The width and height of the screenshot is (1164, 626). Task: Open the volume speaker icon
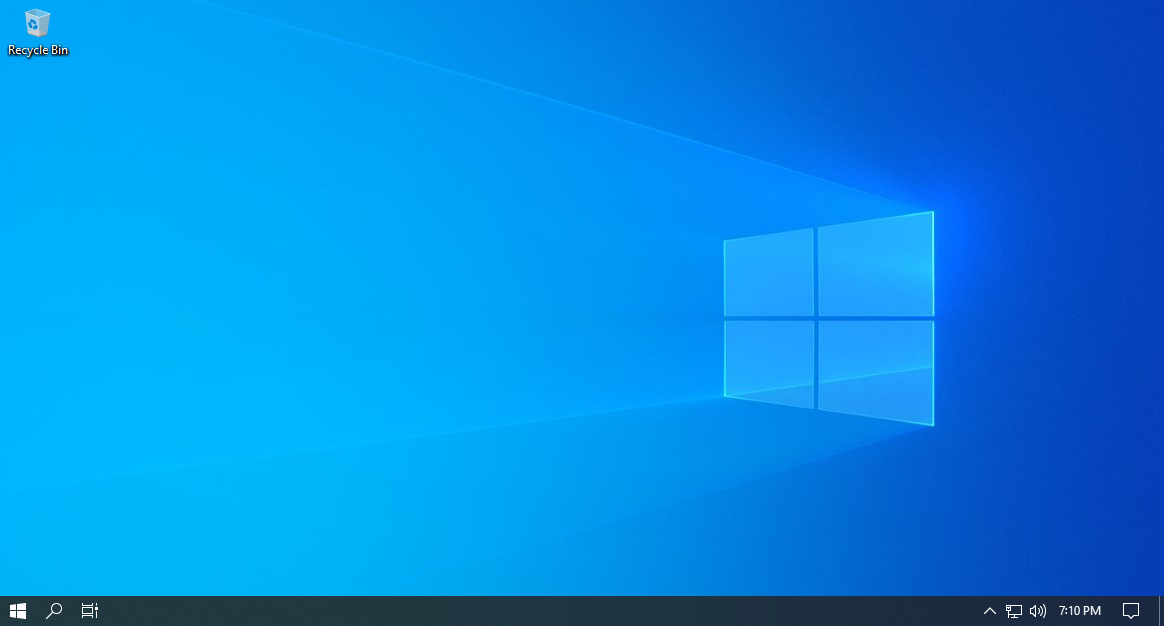click(1038, 610)
